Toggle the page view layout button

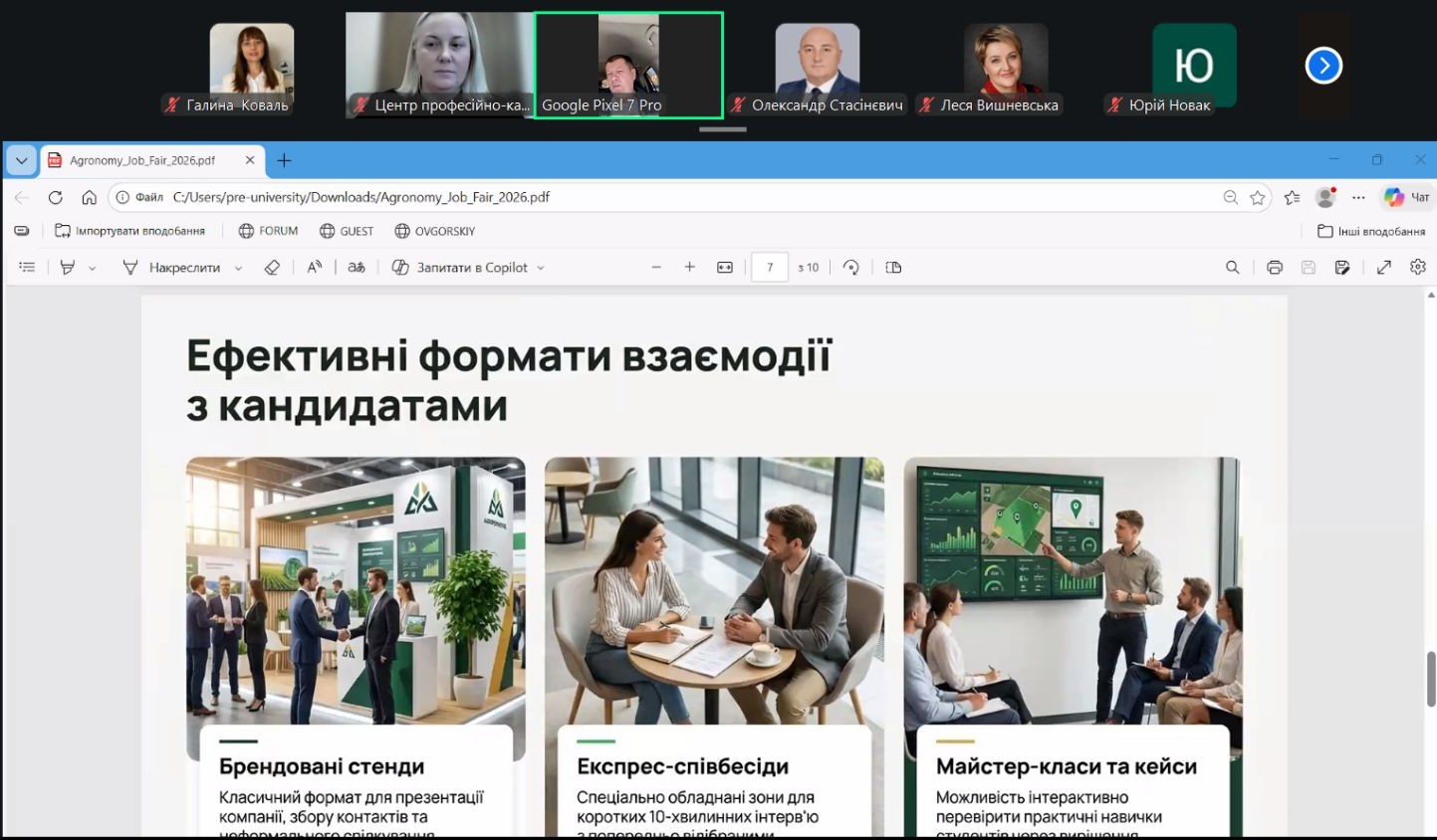point(893,268)
